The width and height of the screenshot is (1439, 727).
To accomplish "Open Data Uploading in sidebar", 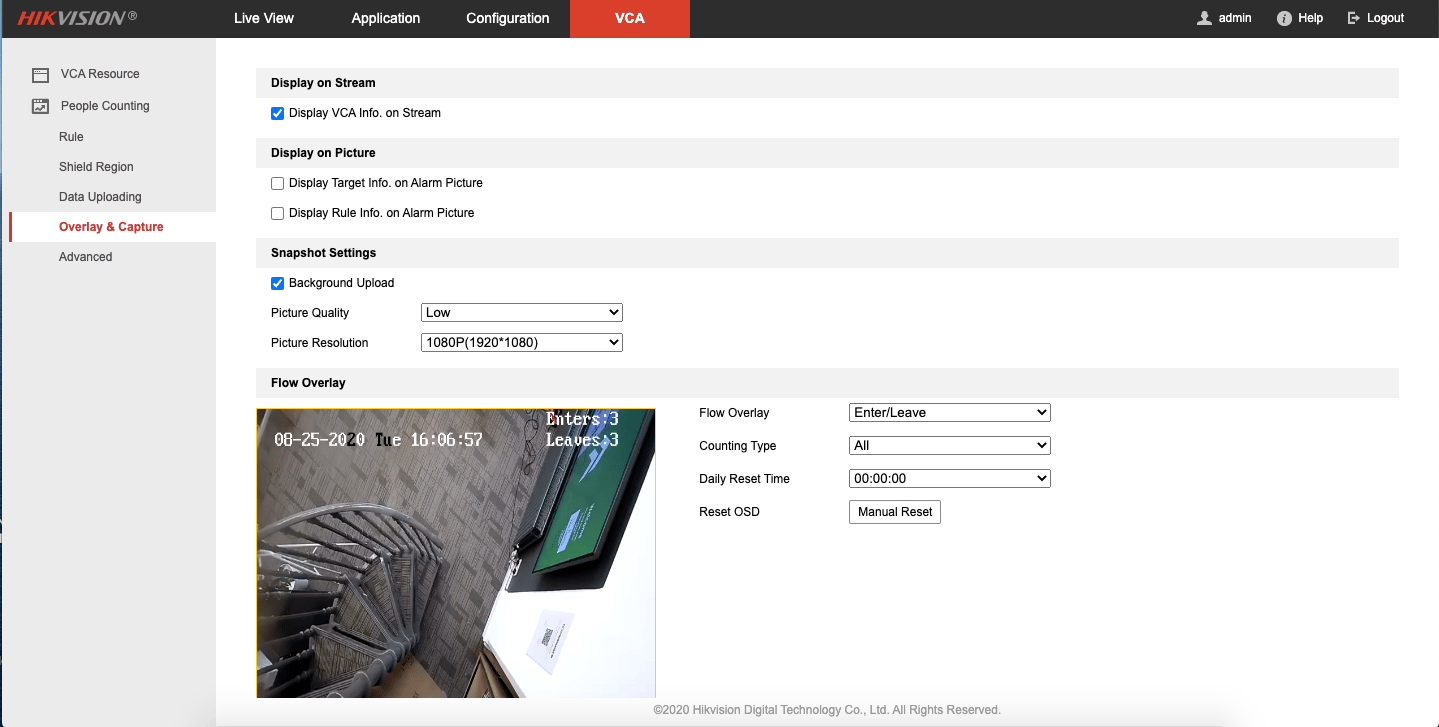I will tap(100, 197).
